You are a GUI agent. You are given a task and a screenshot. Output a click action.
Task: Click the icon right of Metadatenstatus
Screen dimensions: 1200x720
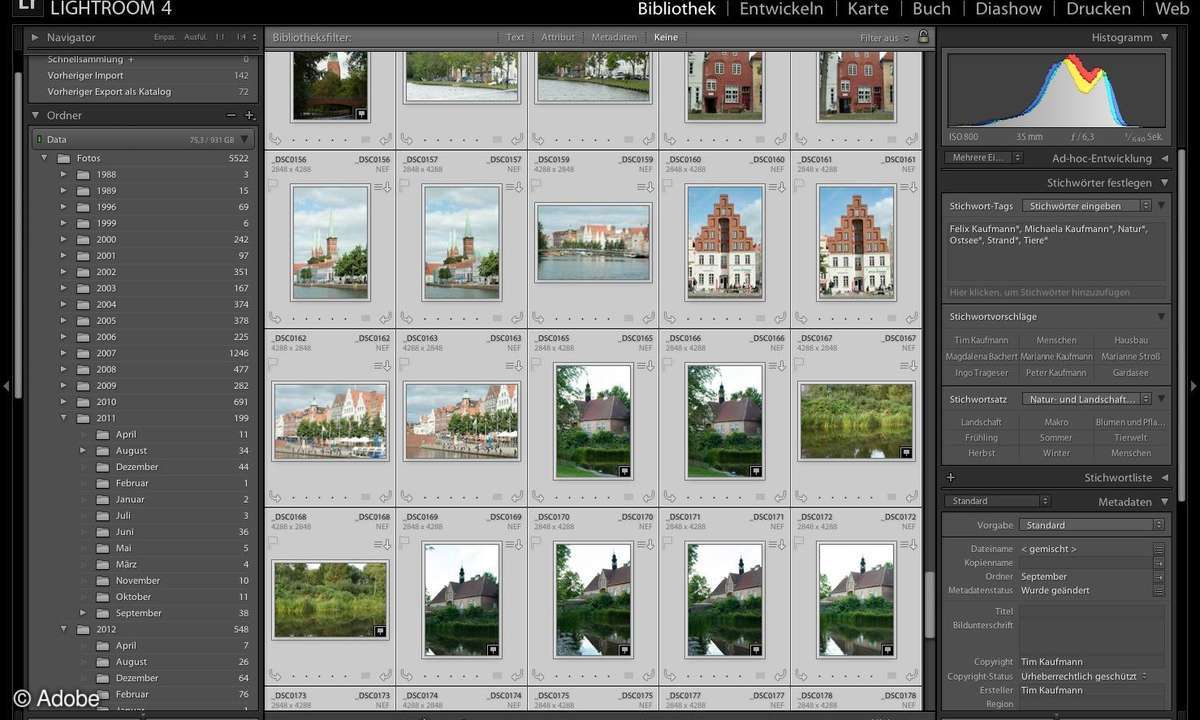click(x=1159, y=591)
